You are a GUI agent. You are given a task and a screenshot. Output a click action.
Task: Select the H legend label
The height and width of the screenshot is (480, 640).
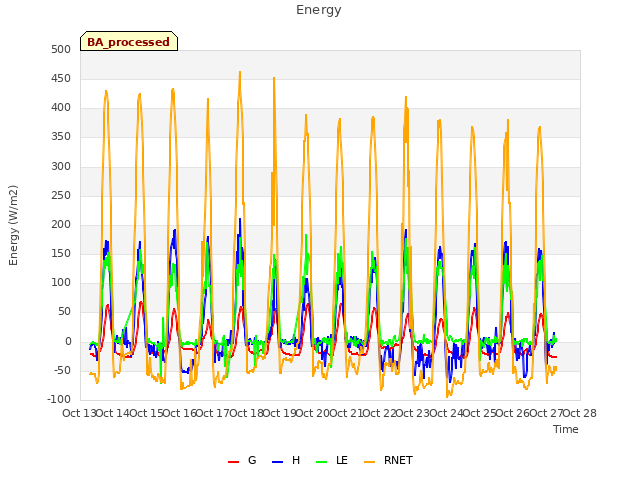296,460
